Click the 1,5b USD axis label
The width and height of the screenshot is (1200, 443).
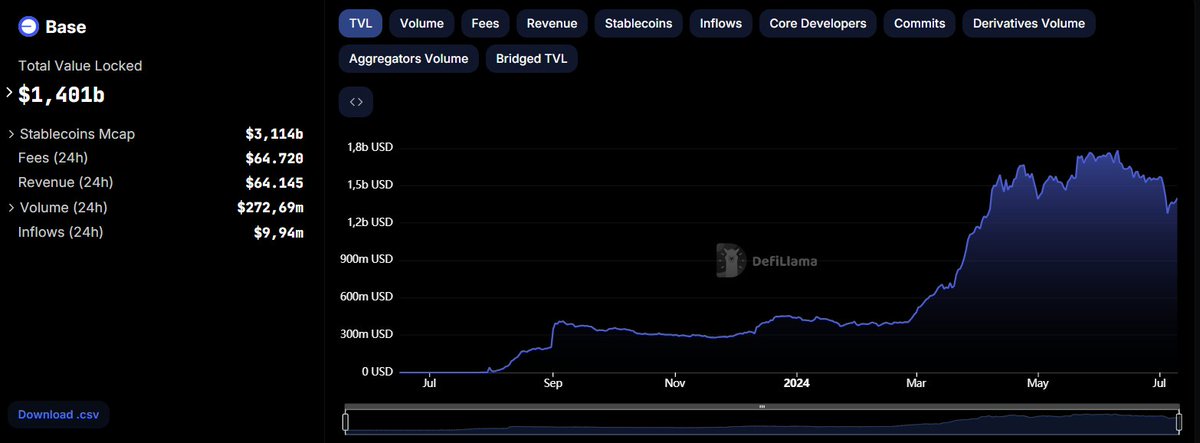369,185
